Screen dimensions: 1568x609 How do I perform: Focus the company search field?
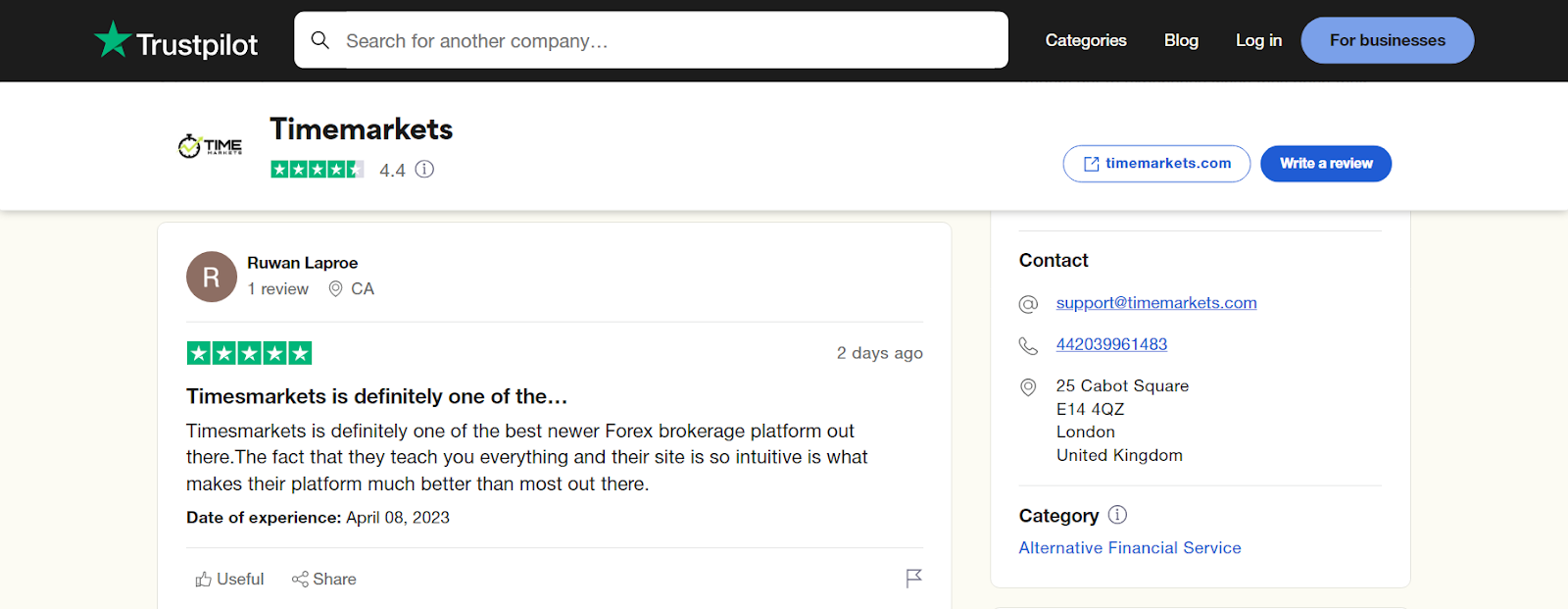pyautogui.click(x=666, y=40)
